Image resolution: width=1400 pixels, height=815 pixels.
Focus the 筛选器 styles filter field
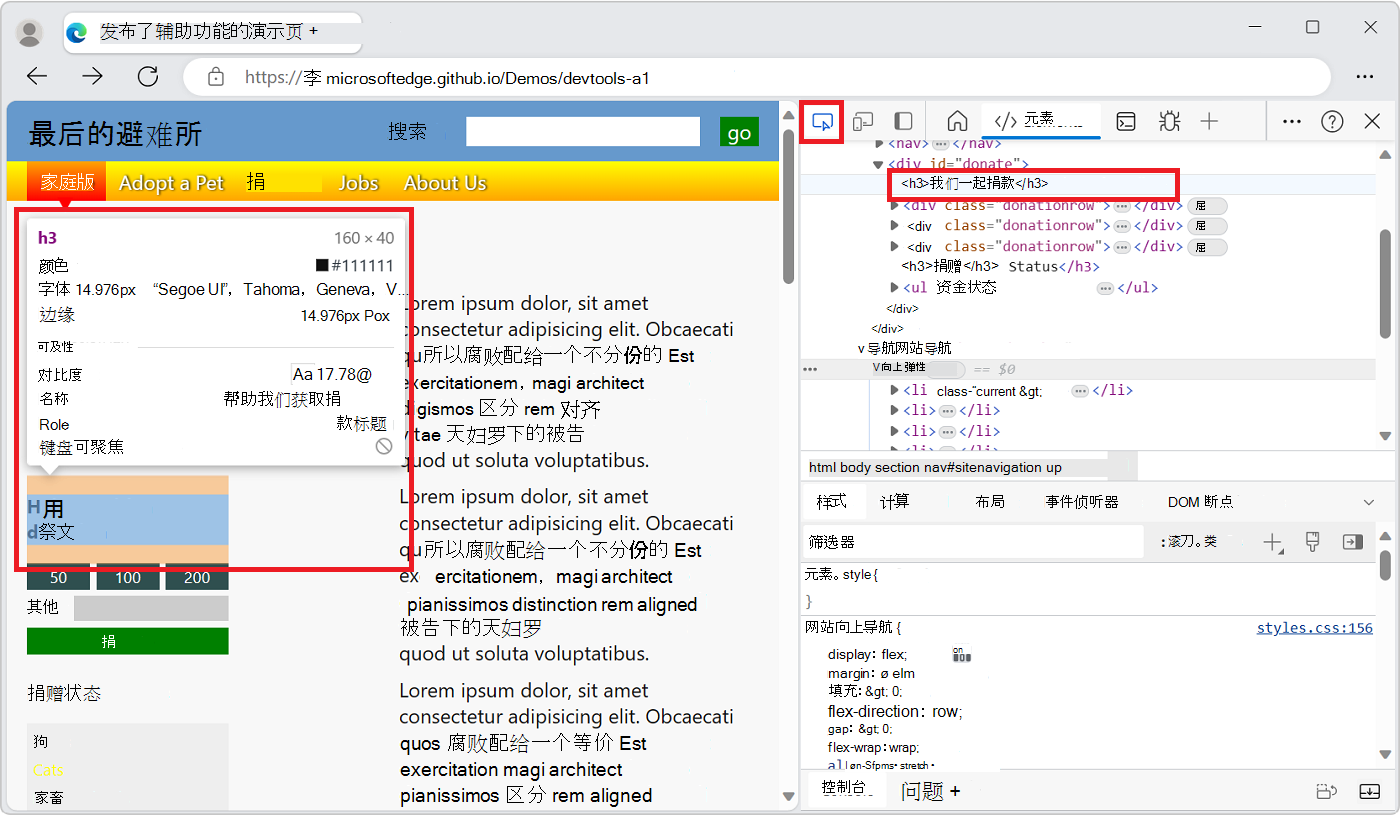[x=974, y=542]
